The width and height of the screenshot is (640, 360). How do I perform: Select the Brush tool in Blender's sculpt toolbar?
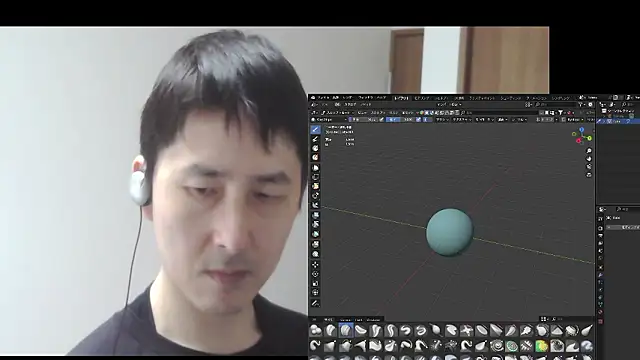(315, 130)
